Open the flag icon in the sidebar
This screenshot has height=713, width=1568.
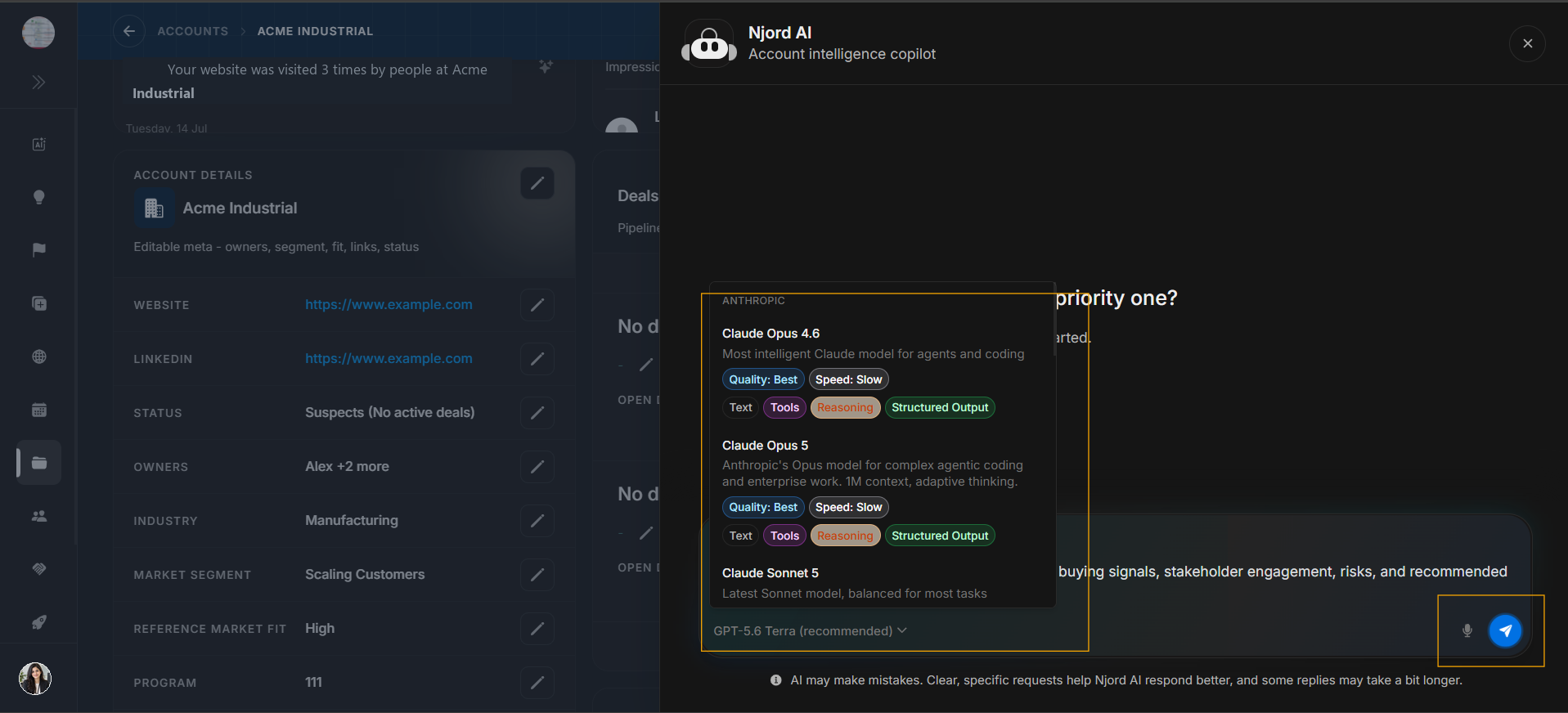[38, 250]
